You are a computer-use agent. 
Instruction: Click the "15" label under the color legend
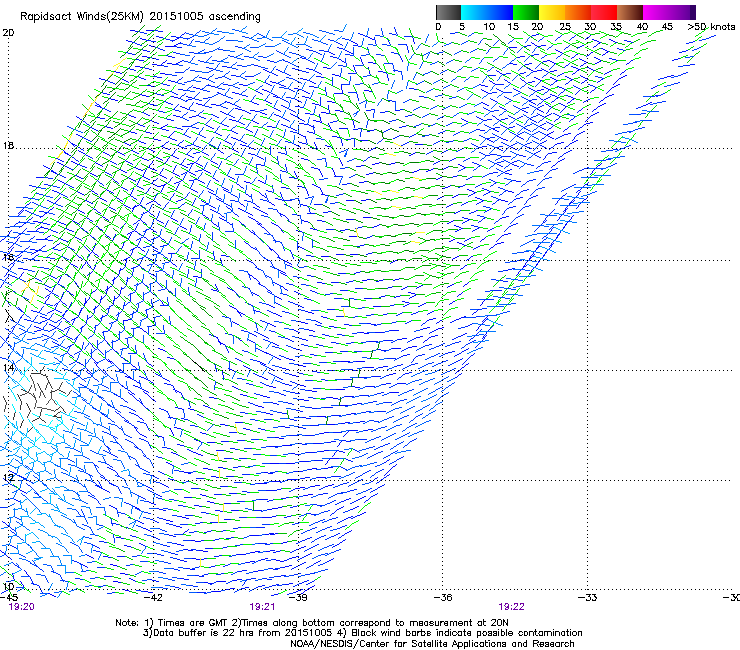coord(513,27)
